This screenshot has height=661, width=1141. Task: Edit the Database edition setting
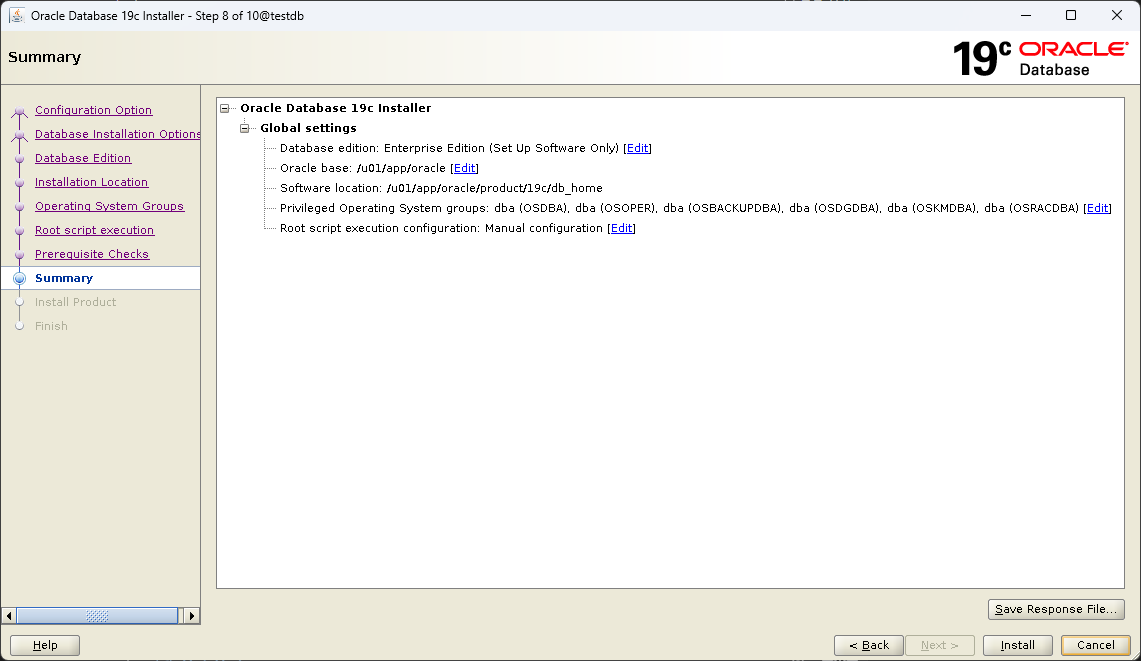click(x=637, y=148)
